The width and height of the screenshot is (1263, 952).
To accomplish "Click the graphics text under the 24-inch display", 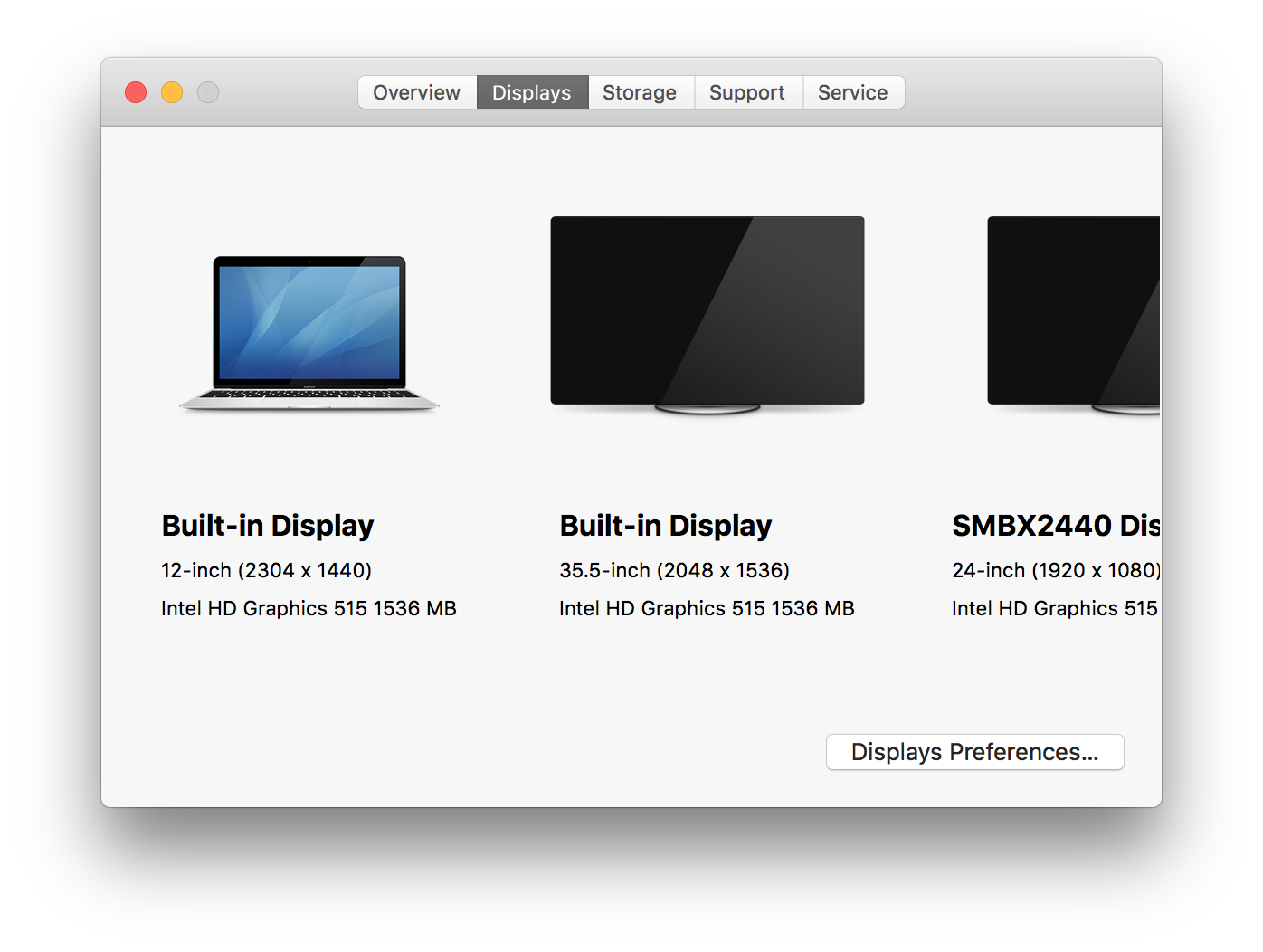I will point(1056,609).
